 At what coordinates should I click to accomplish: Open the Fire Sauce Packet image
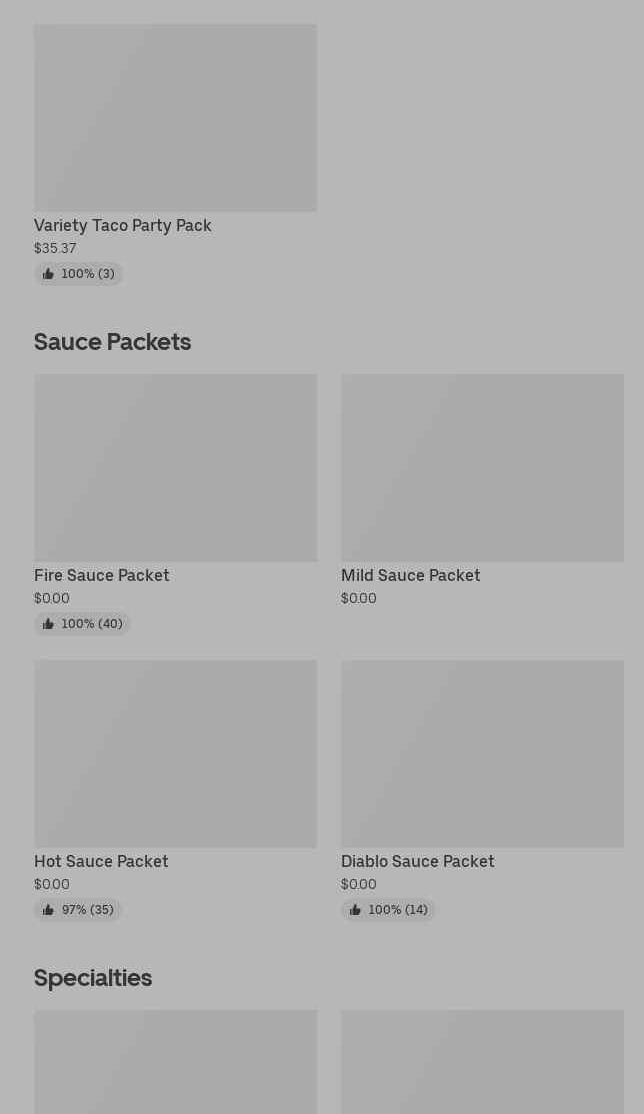coord(175,468)
